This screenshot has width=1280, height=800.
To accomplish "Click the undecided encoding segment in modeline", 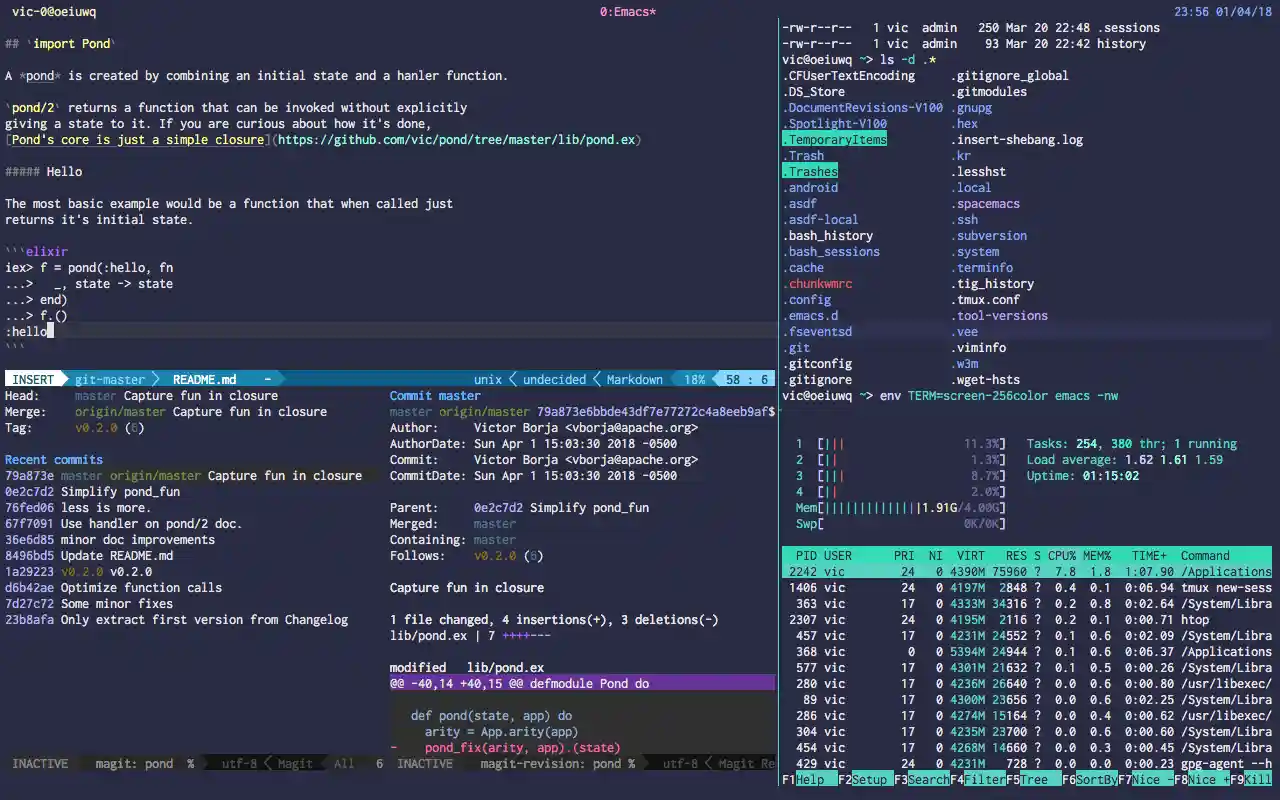I will (554, 379).
